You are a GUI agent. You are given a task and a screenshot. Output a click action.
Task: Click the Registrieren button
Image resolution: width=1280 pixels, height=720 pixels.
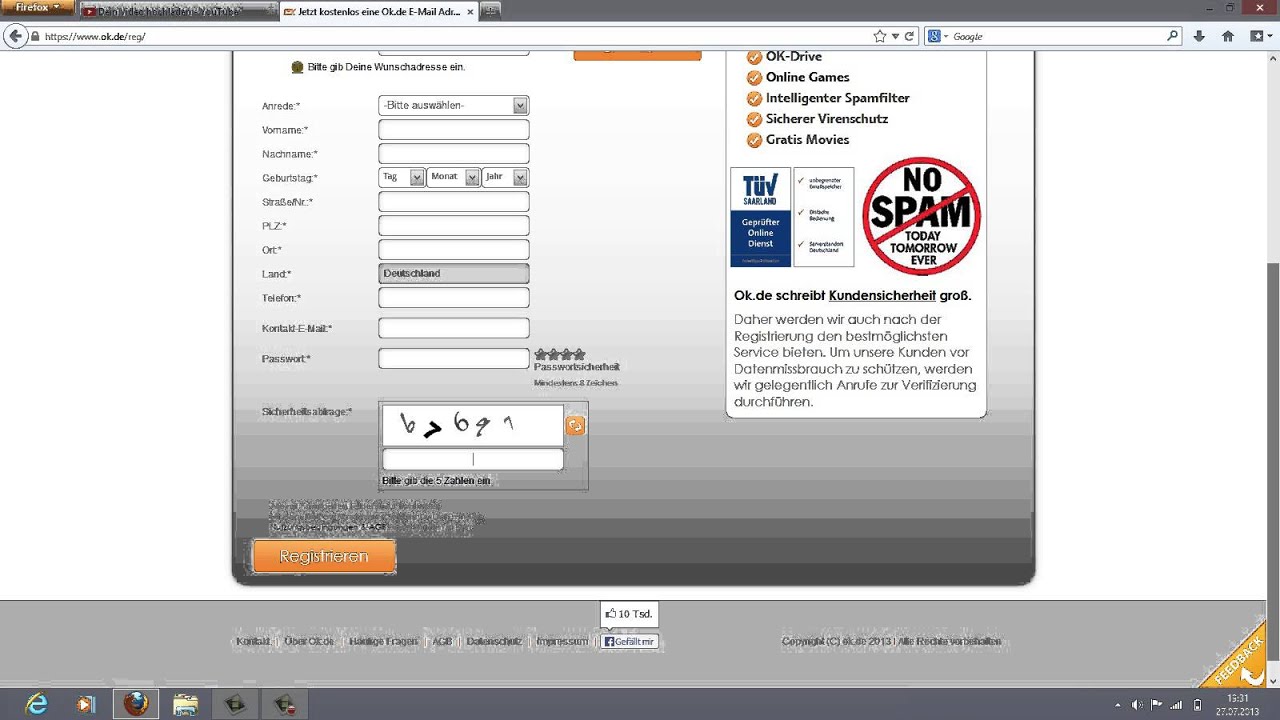coord(324,556)
